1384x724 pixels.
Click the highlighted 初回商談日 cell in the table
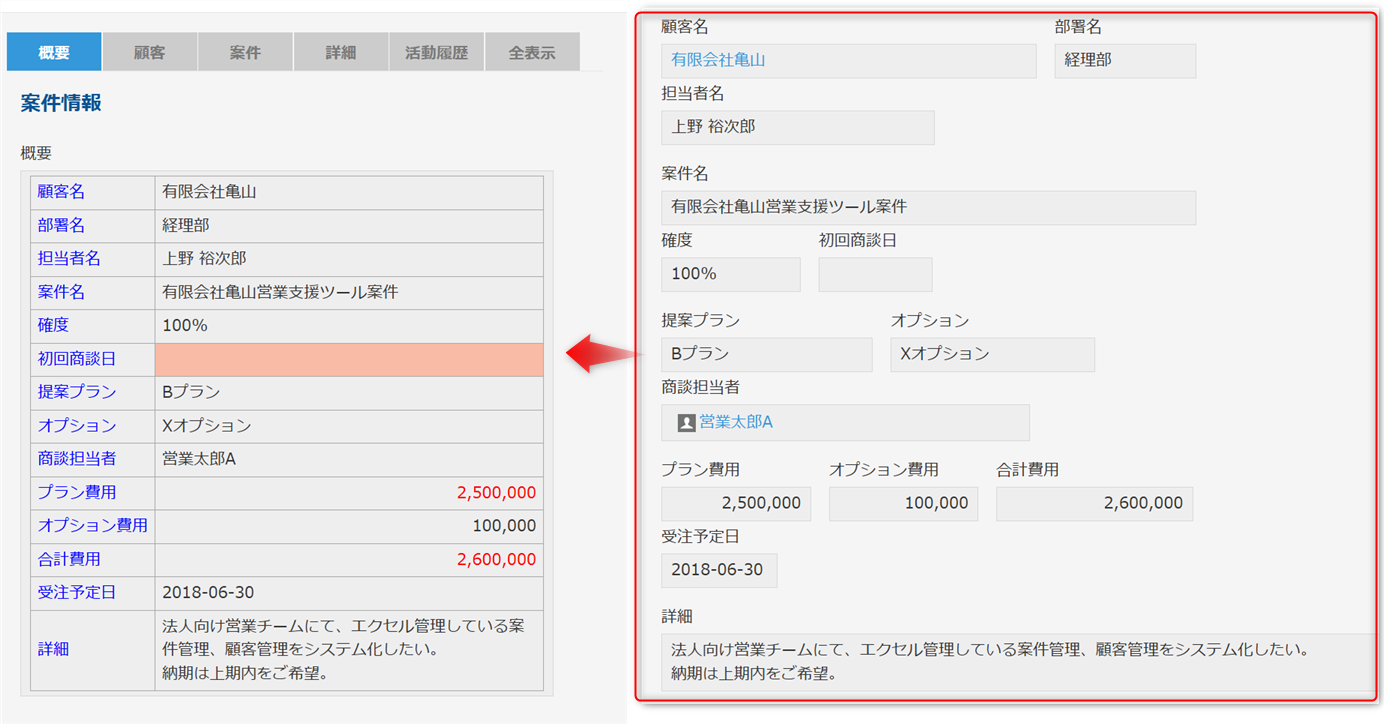click(x=349, y=359)
